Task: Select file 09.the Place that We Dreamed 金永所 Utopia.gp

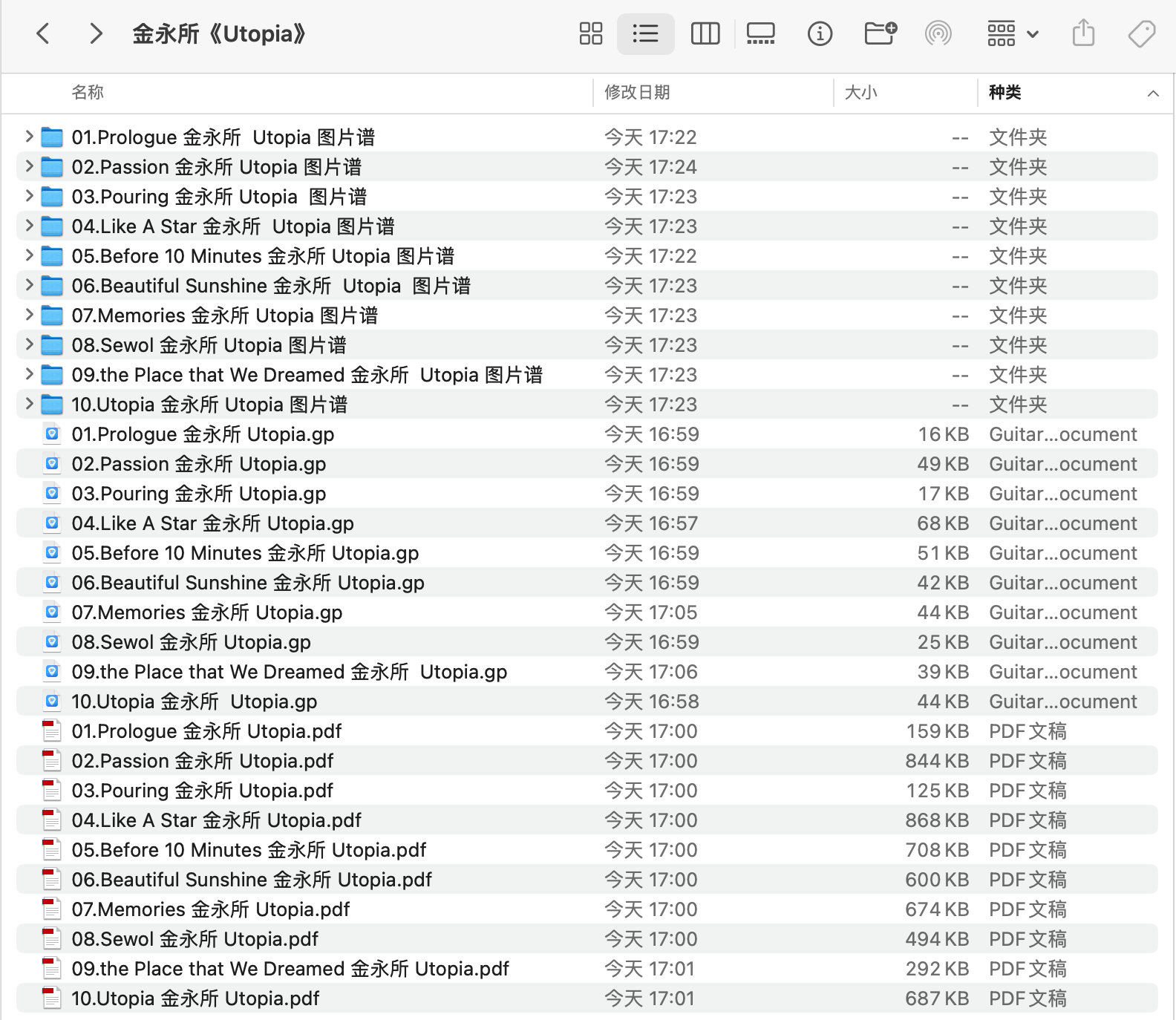Action: pos(290,672)
